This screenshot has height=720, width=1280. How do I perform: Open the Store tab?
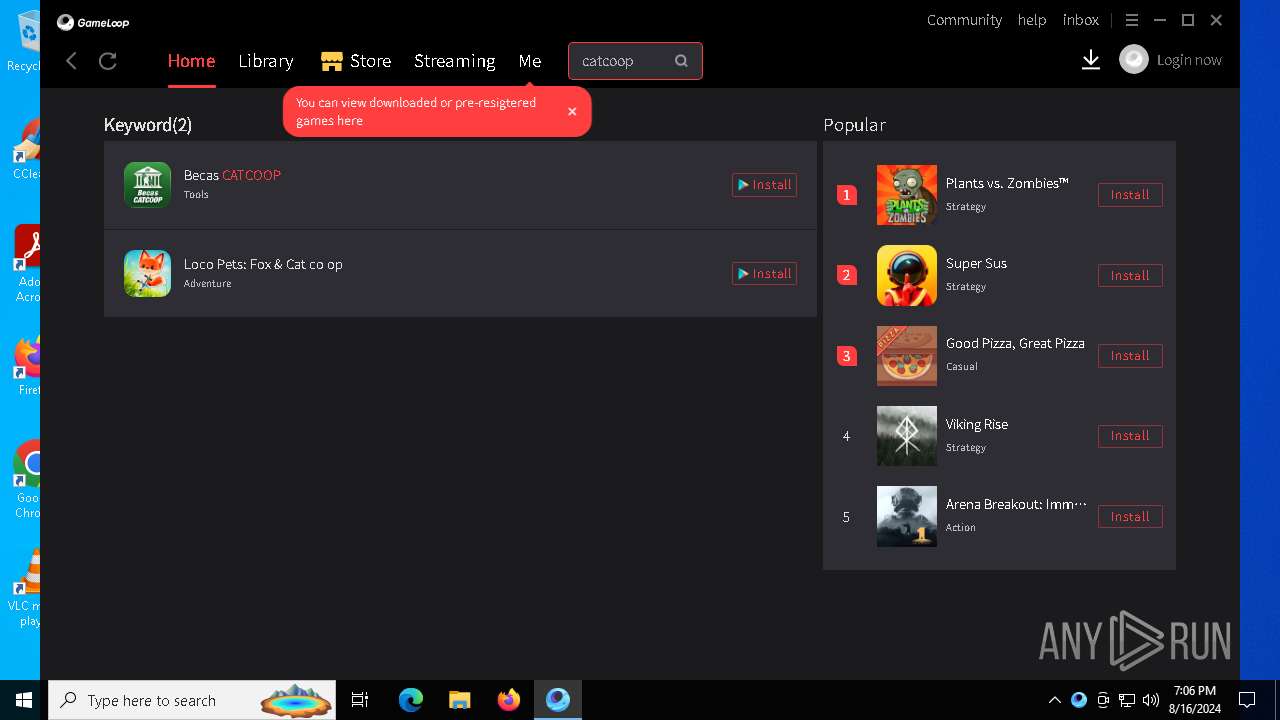370,61
